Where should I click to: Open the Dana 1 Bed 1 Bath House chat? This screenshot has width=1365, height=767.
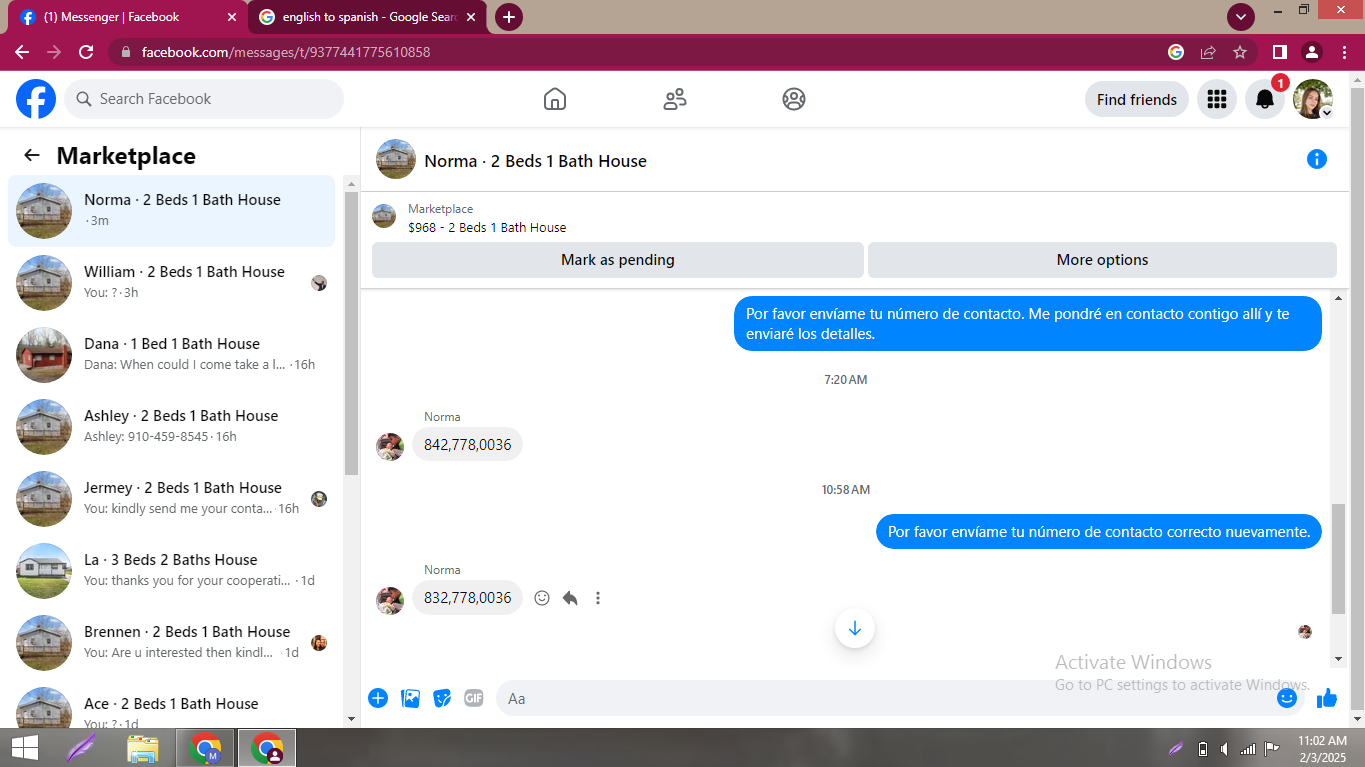(172, 355)
